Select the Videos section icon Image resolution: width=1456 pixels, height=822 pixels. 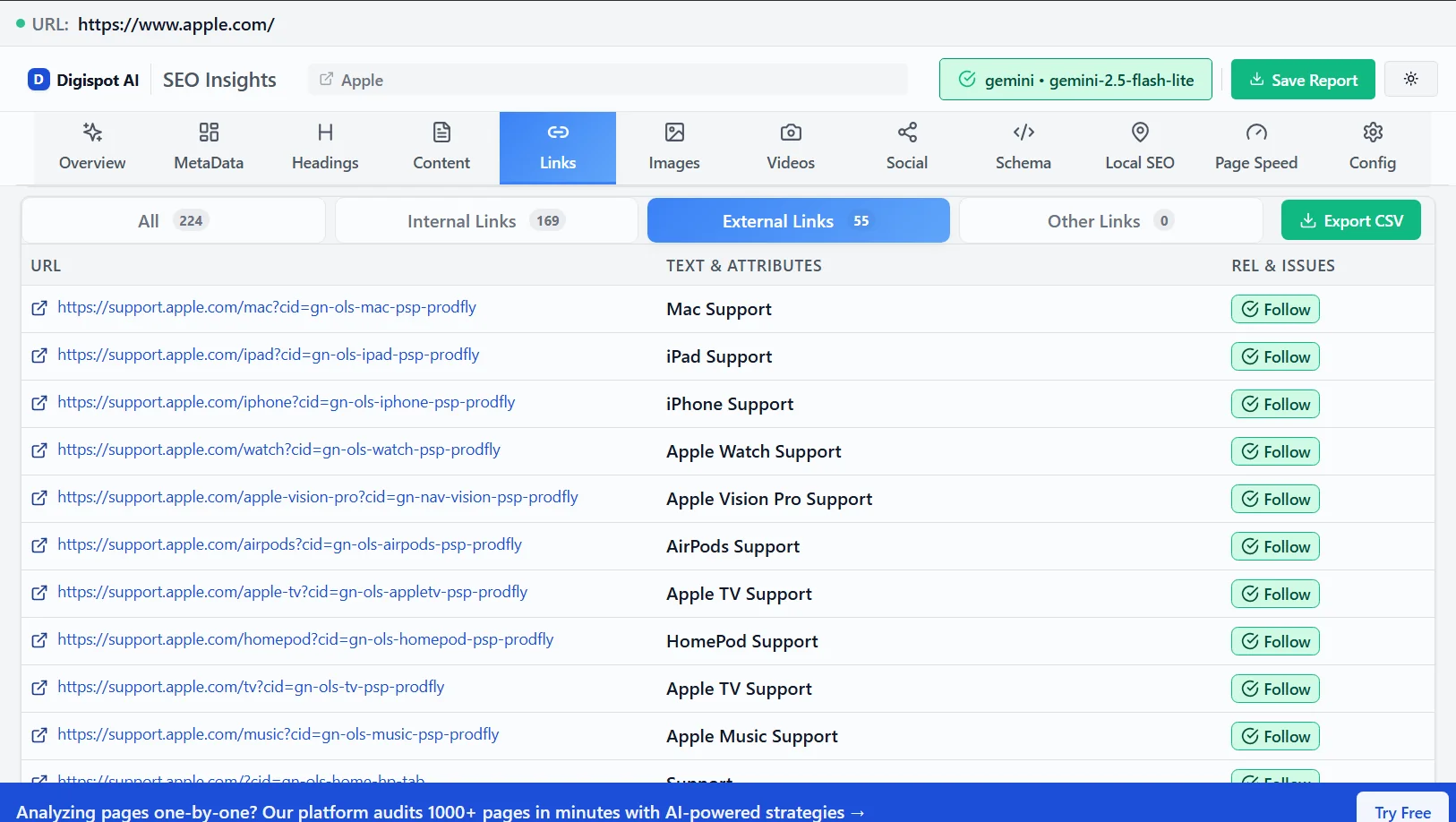pos(790,133)
